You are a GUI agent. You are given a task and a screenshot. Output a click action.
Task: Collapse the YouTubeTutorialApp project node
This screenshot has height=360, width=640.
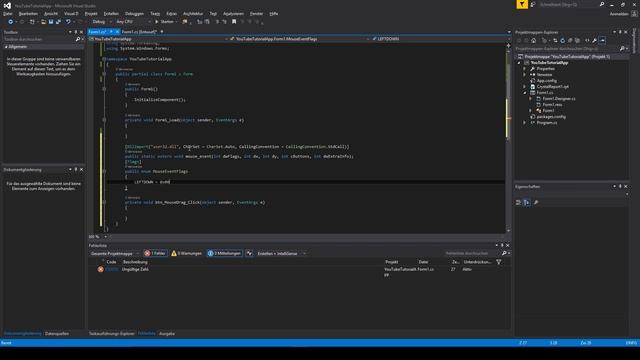[519, 63]
